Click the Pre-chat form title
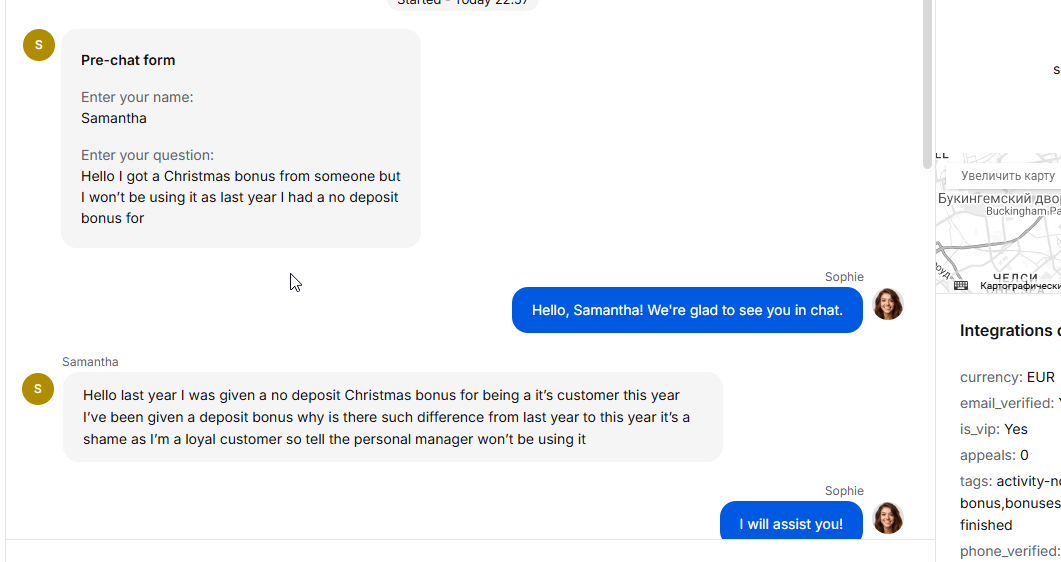This screenshot has width=1061, height=562. (x=128, y=60)
